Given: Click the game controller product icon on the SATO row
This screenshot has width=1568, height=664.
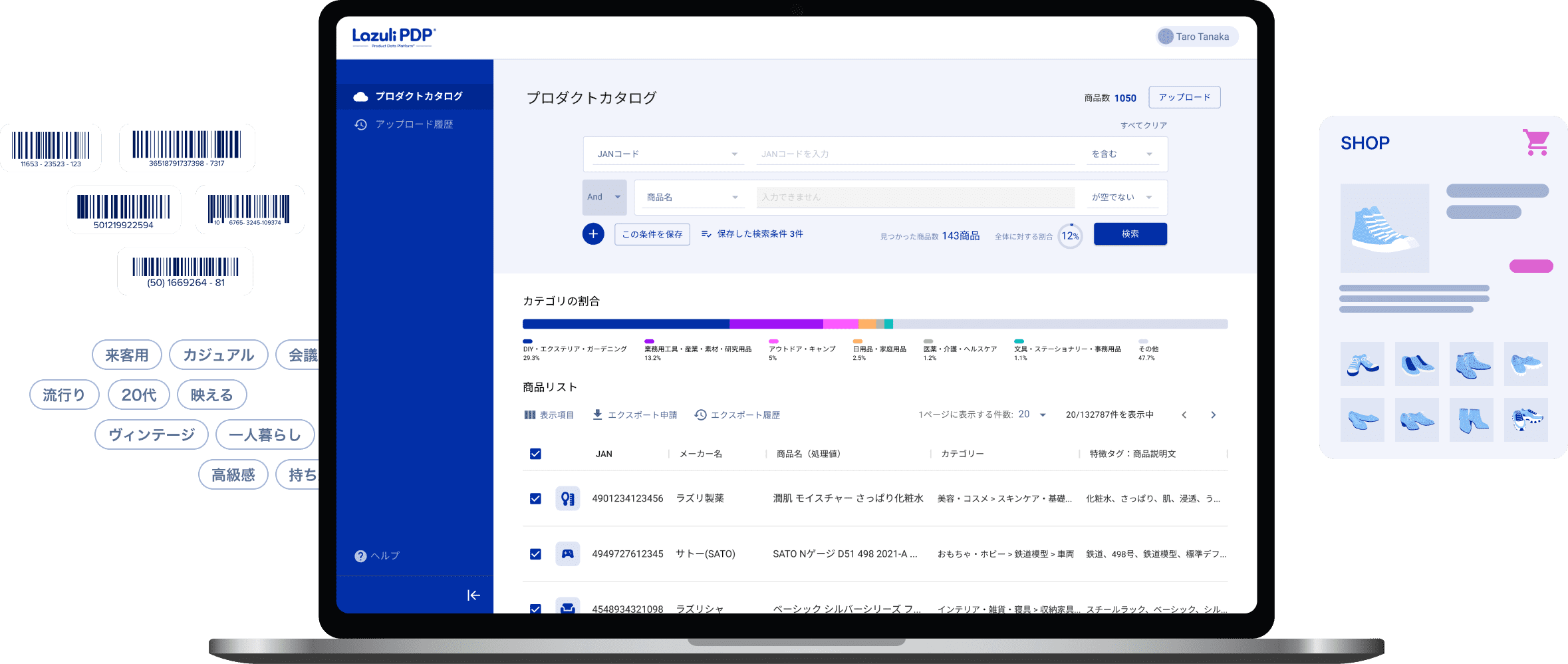Looking at the screenshot, I should 567,554.
